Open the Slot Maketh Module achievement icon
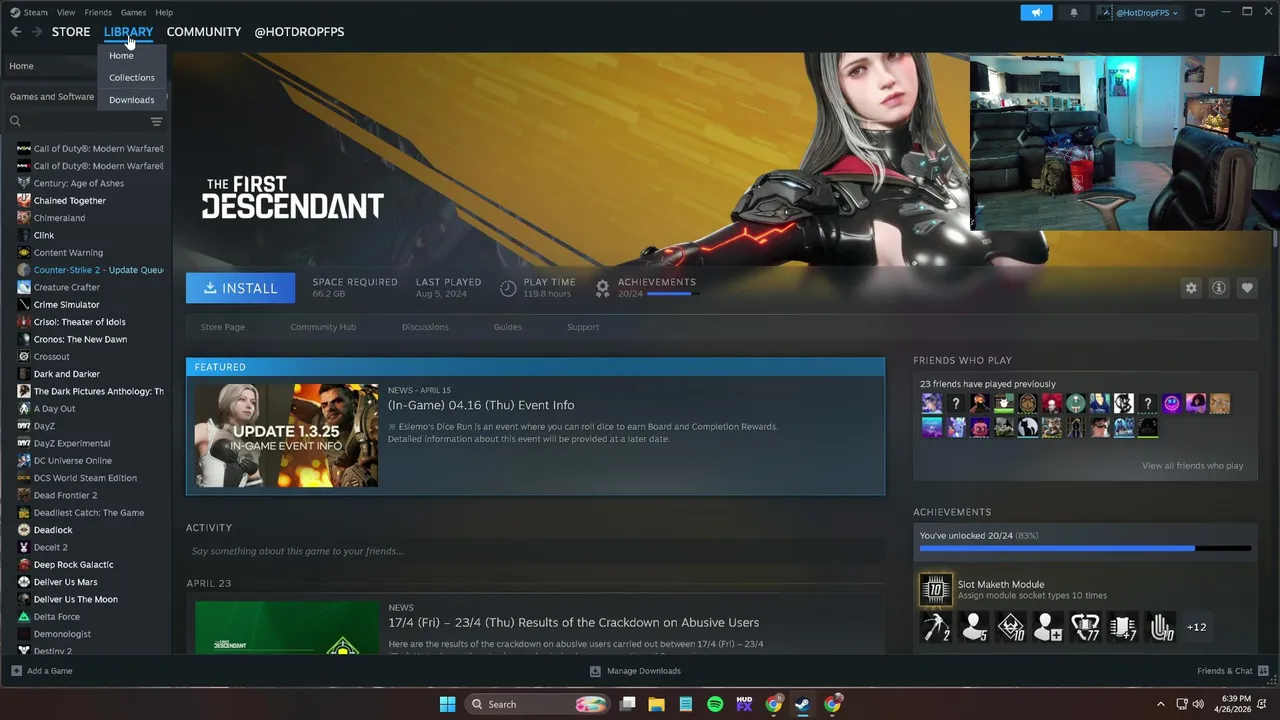Viewport: 1280px width, 720px height. [x=936, y=589]
